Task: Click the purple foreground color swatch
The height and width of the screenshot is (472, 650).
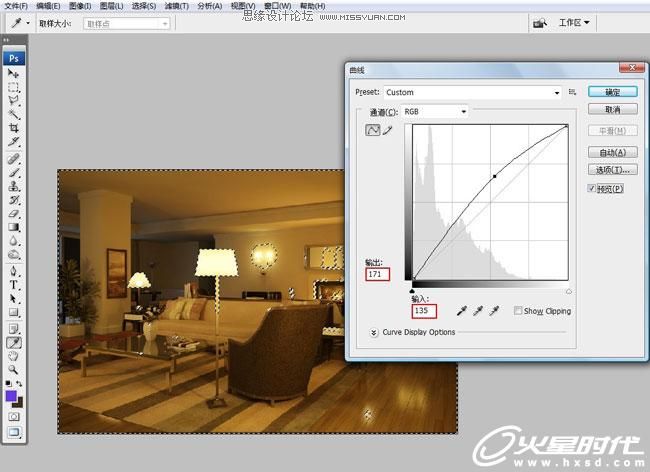Action: 11,396
